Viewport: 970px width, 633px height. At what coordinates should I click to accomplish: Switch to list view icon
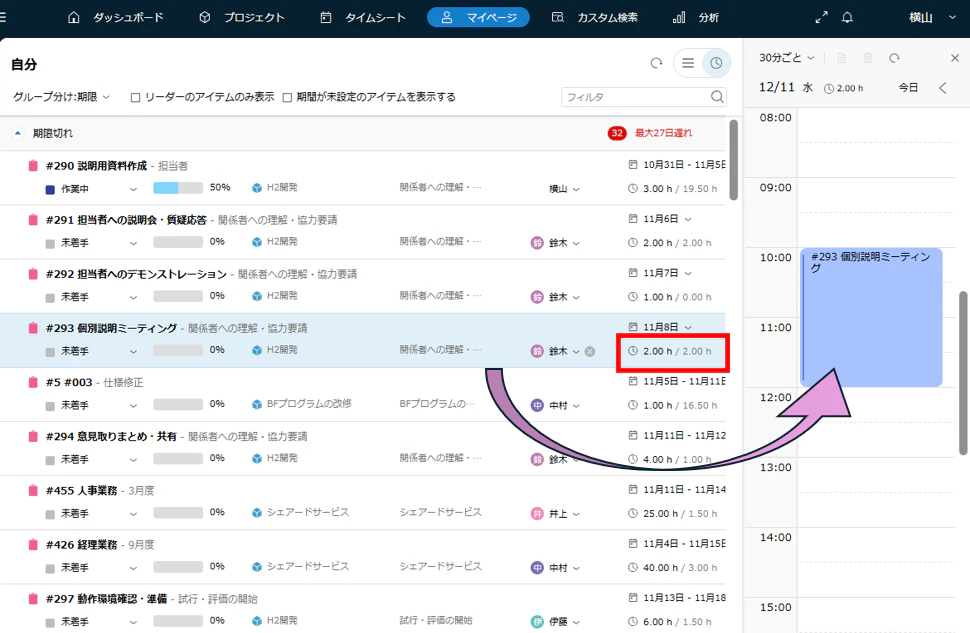click(x=688, y=63)
